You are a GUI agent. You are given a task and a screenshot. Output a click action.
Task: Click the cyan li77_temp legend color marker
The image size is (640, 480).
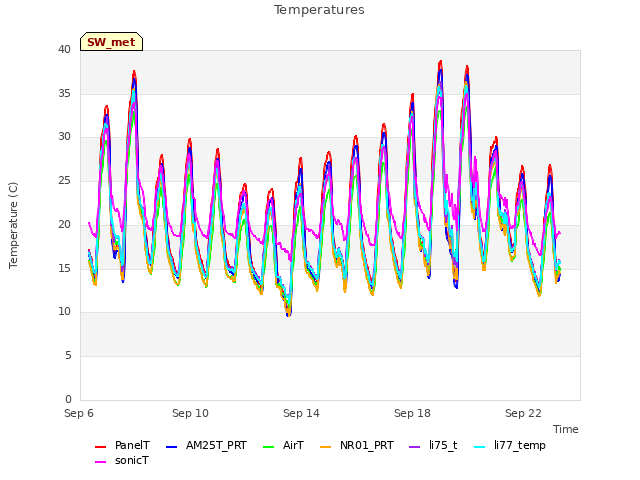(480, 446)
